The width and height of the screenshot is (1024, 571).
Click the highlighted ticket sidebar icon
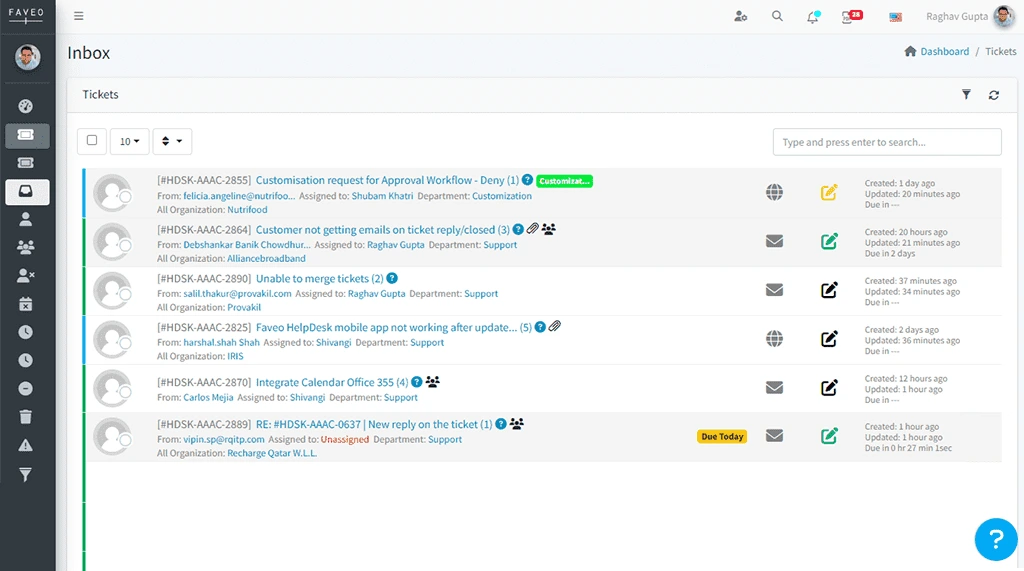25,135
